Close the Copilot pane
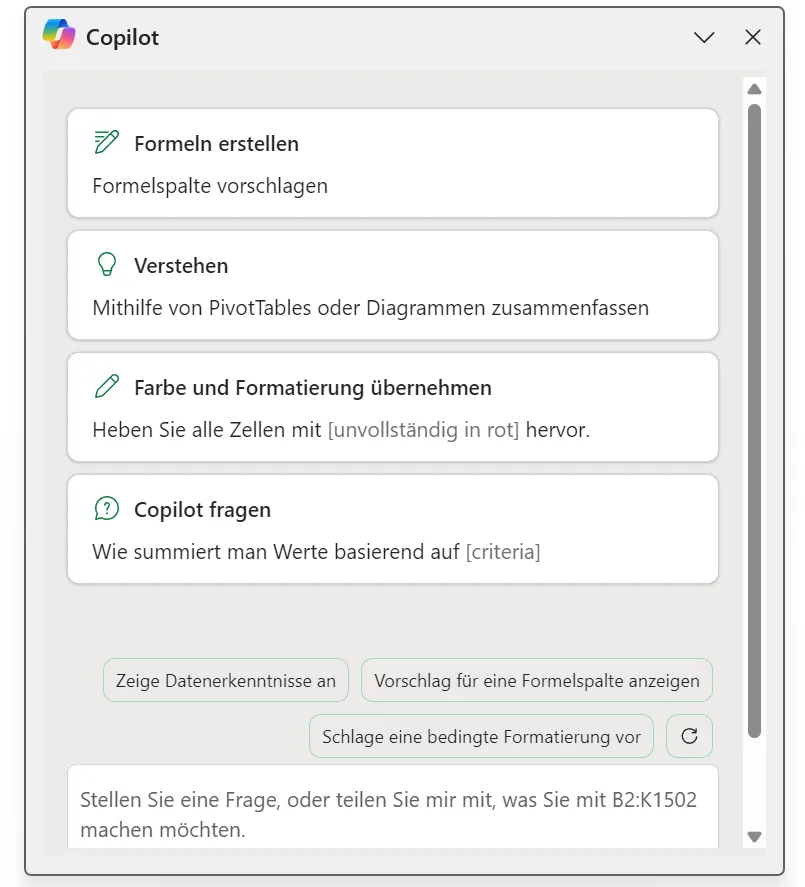Screen dimensions: 805x887 [x=752, y=37]
